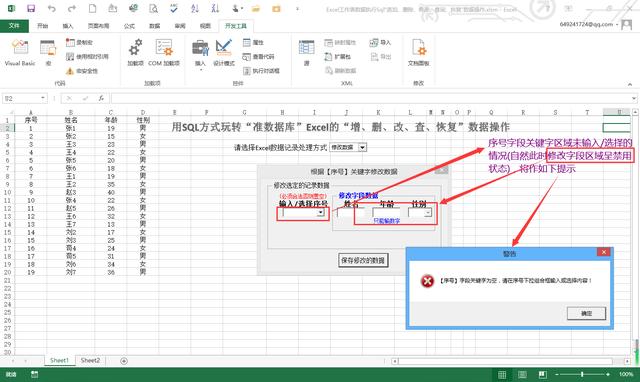640x382 pixels.
Task: Sort descending from quick access toolbar
Action: click(x=215, y=8)
